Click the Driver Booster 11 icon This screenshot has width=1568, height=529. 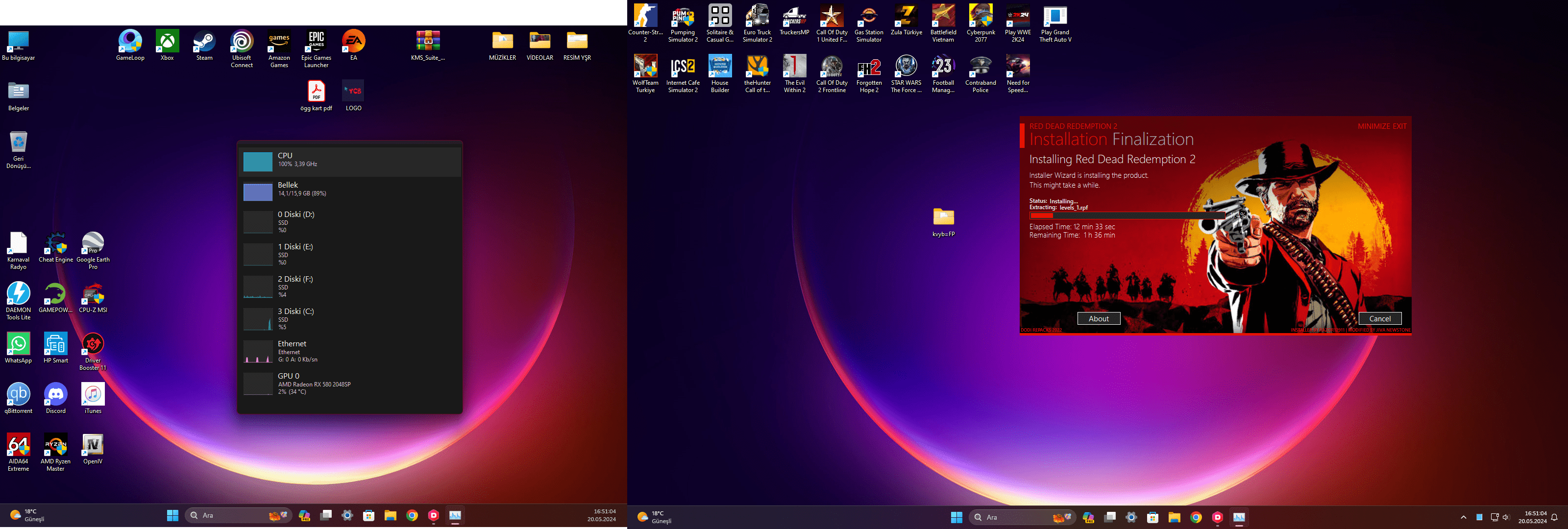click(x=93, y=352)
